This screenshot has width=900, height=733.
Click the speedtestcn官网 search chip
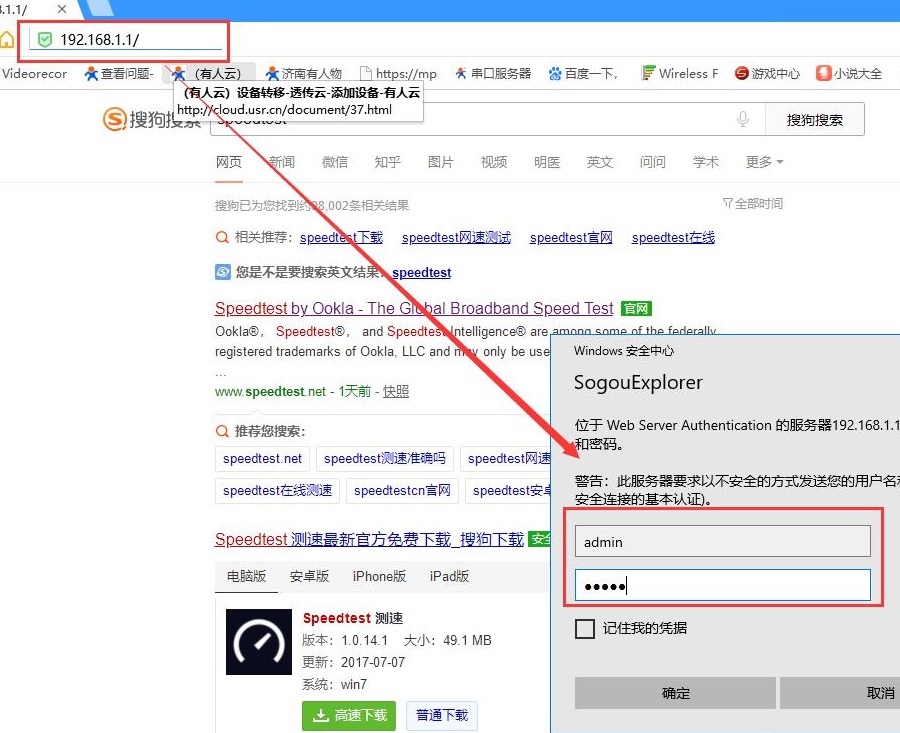[402, 491]
